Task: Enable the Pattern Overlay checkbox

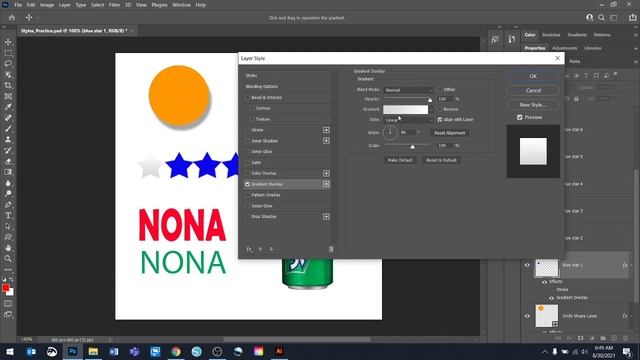Action: pos(247,195)
